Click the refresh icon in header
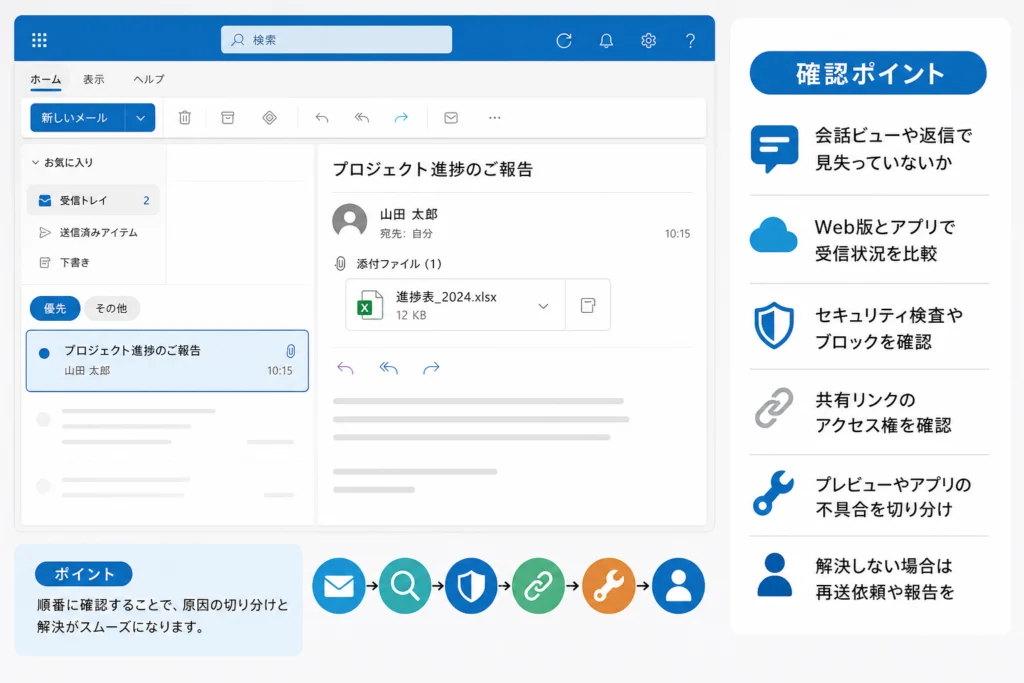The image size is (1024, 683). (x=564, y=40)
